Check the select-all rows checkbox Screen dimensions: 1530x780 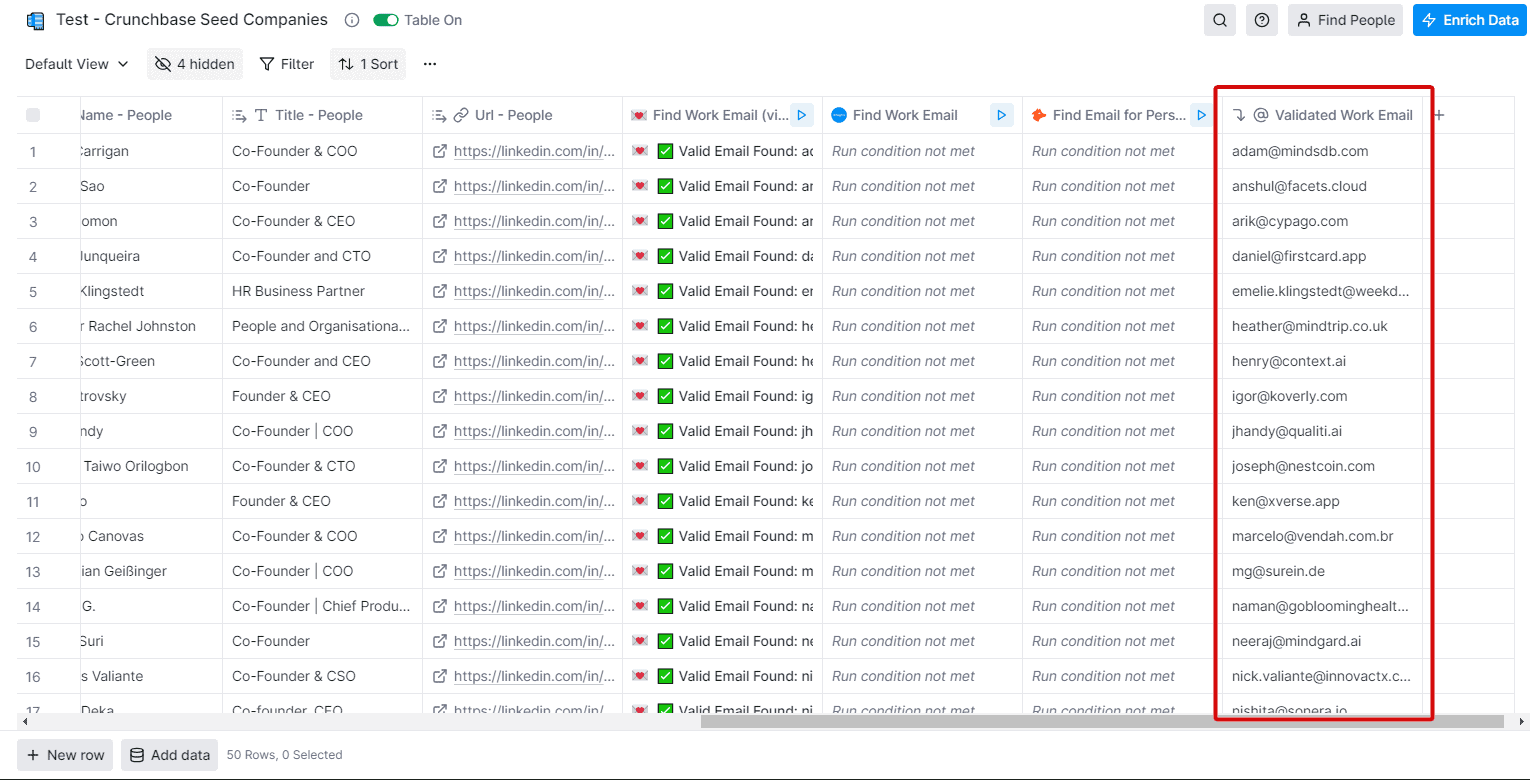(33, 115)
